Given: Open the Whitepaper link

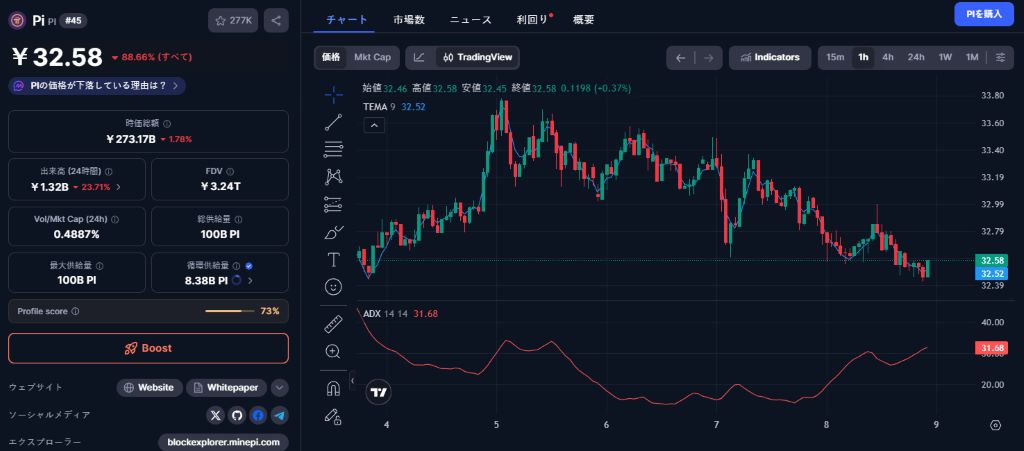Looking at the screenshot, I should click(x=227, y=388).
